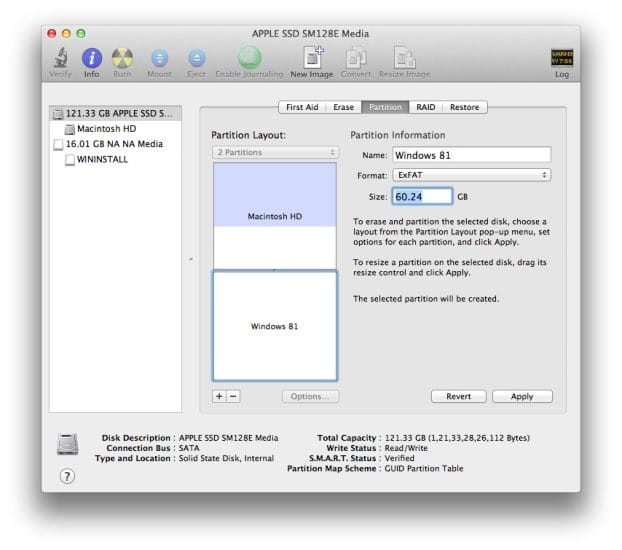Click the Mount toolbar icon
The width and height of the screenshot is (622, 550).
point(159,58)
